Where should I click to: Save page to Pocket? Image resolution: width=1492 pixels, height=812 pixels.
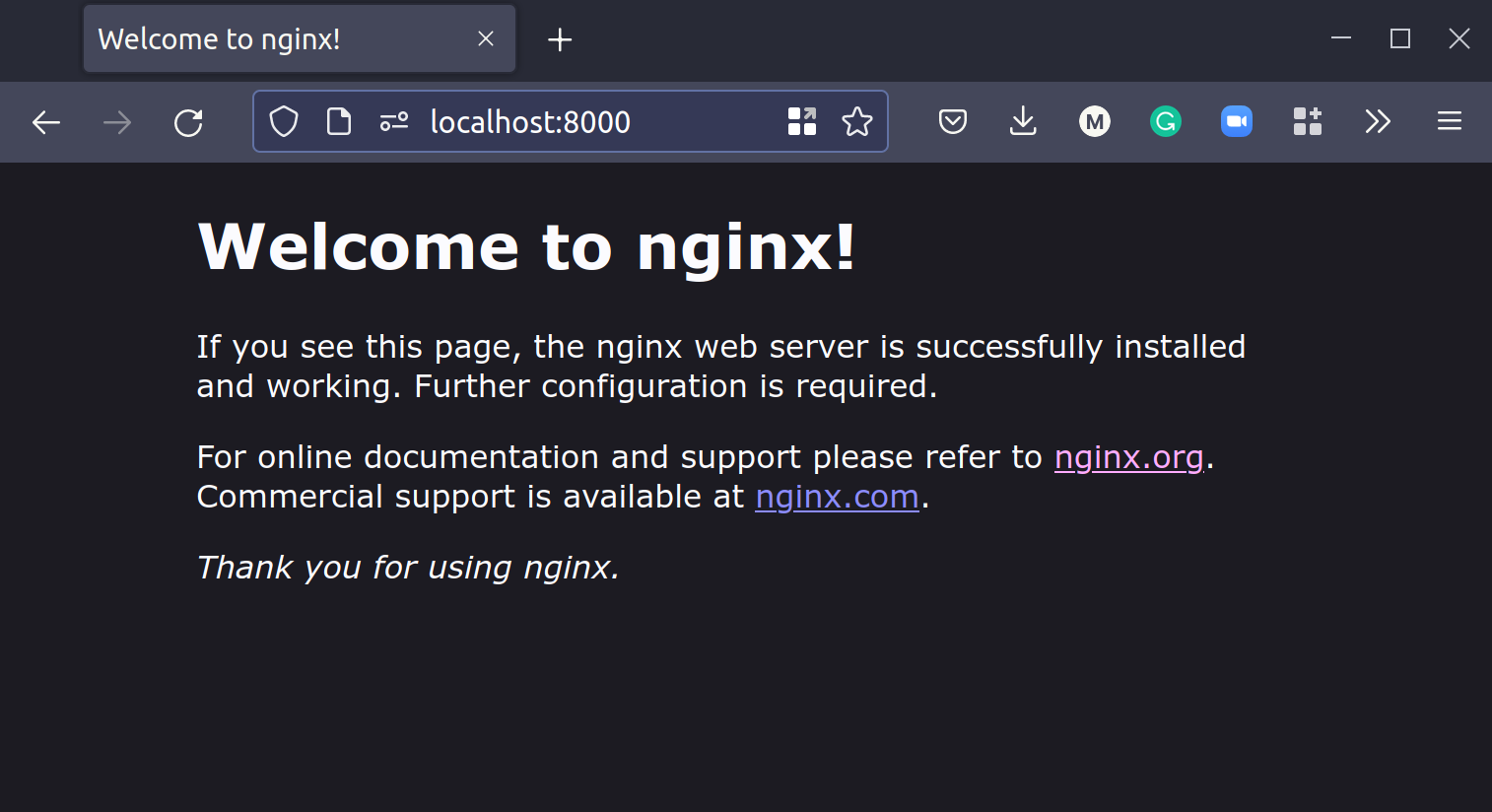click(953, 122)
